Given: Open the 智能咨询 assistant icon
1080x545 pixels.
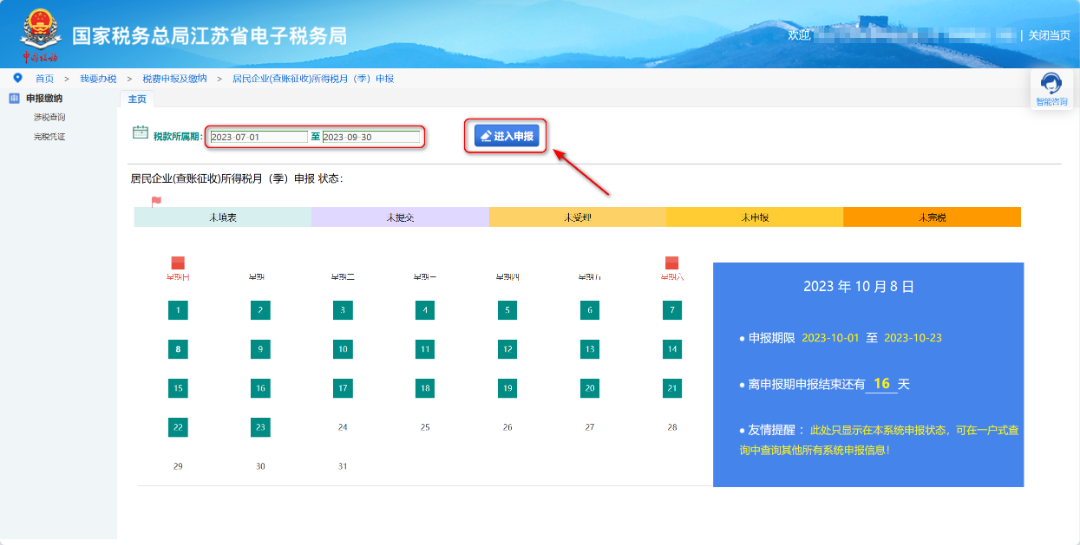Looking at the screenshot, I should [1051, 84].
